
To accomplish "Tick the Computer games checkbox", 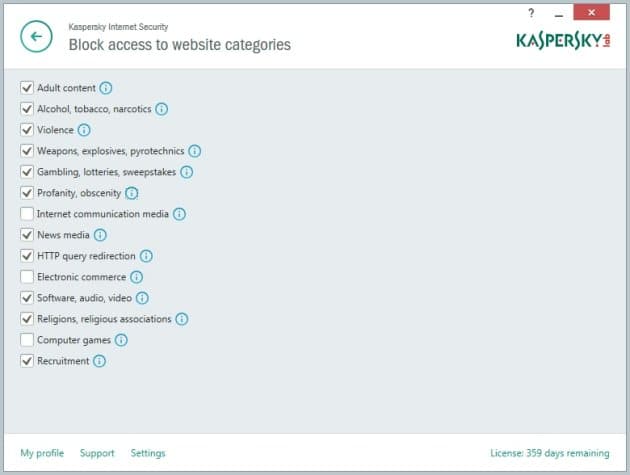I will [27, 340].
